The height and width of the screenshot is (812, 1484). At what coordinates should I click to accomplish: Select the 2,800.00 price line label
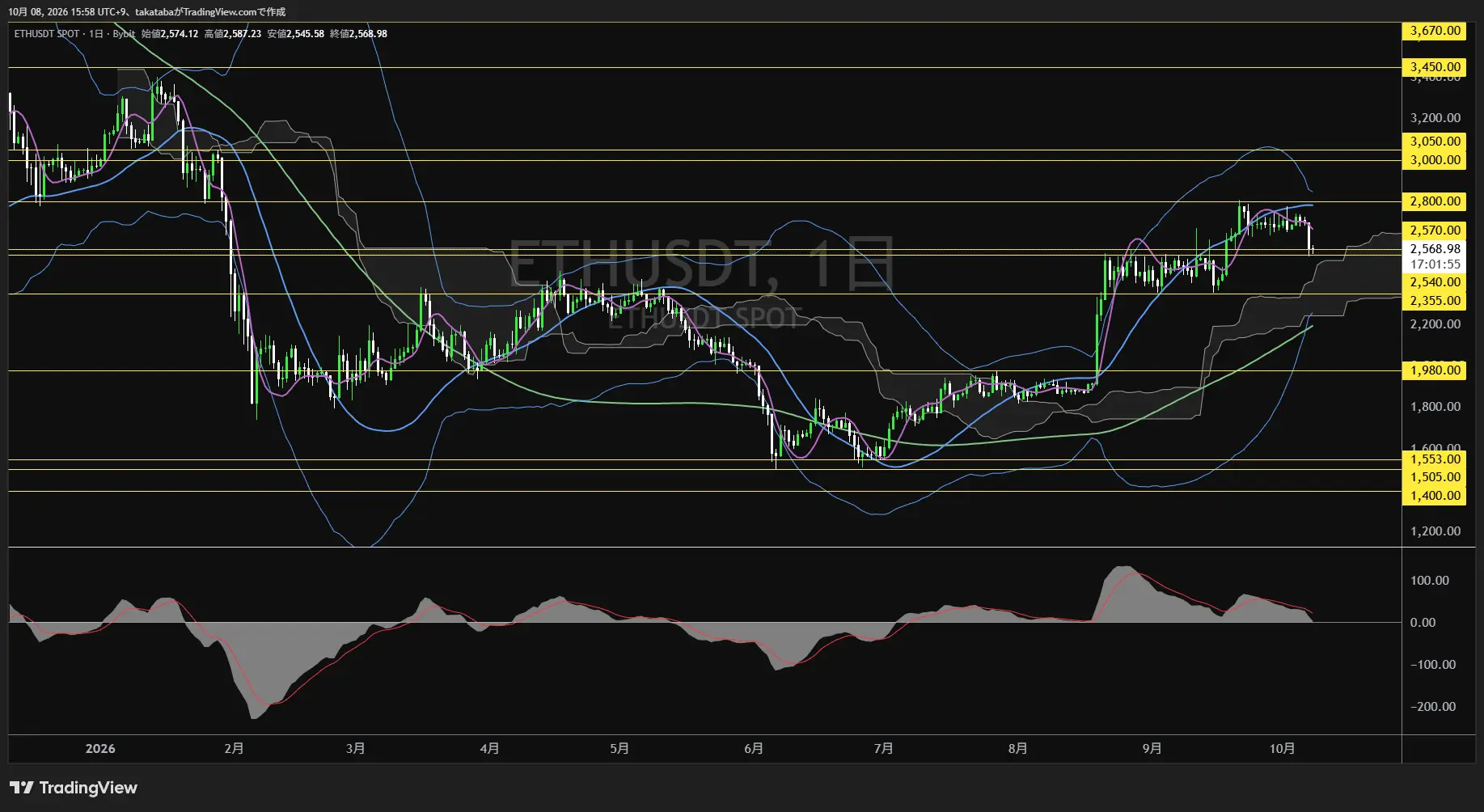tap(1434, 201)
